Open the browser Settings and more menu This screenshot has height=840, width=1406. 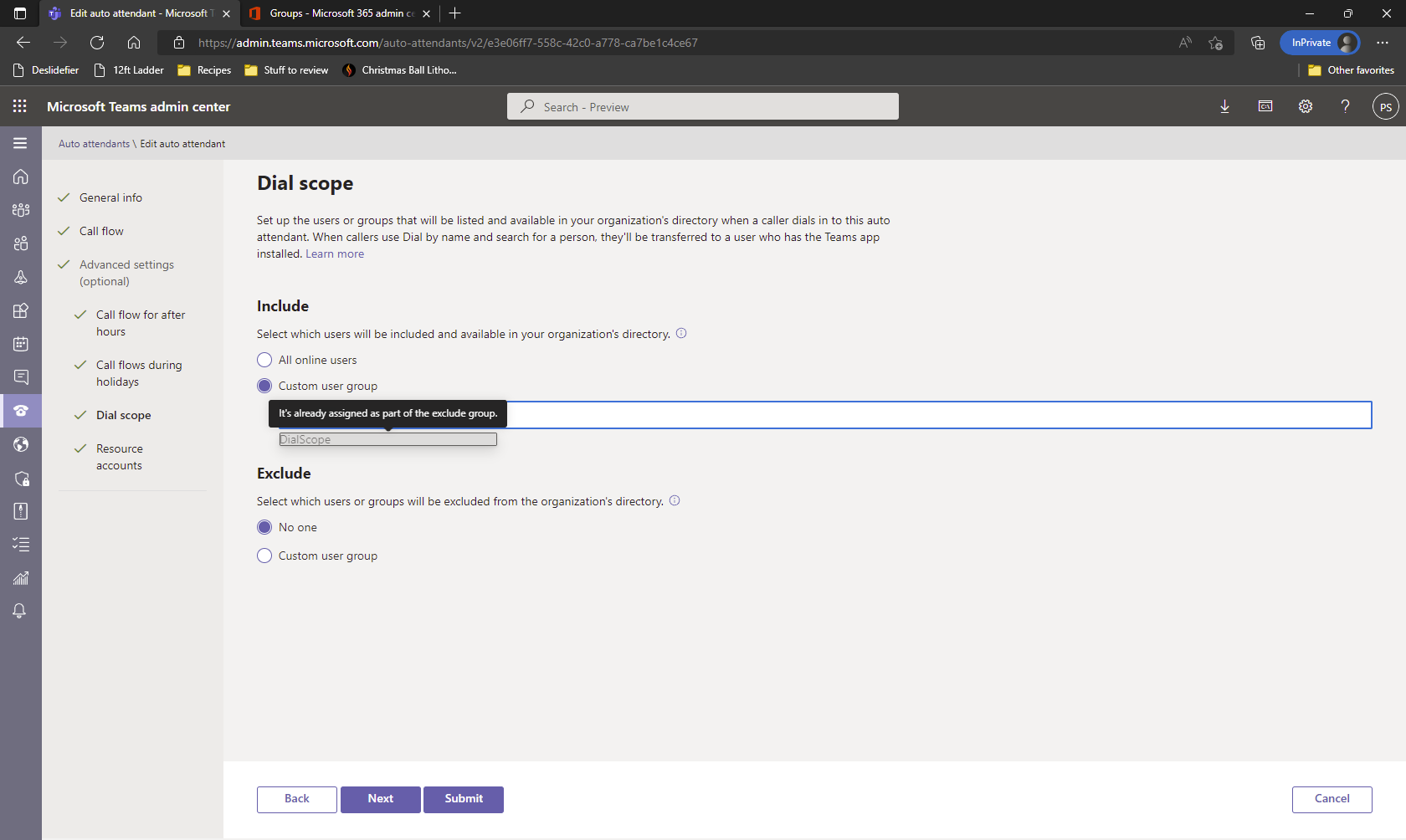(x=1383, y=43)
